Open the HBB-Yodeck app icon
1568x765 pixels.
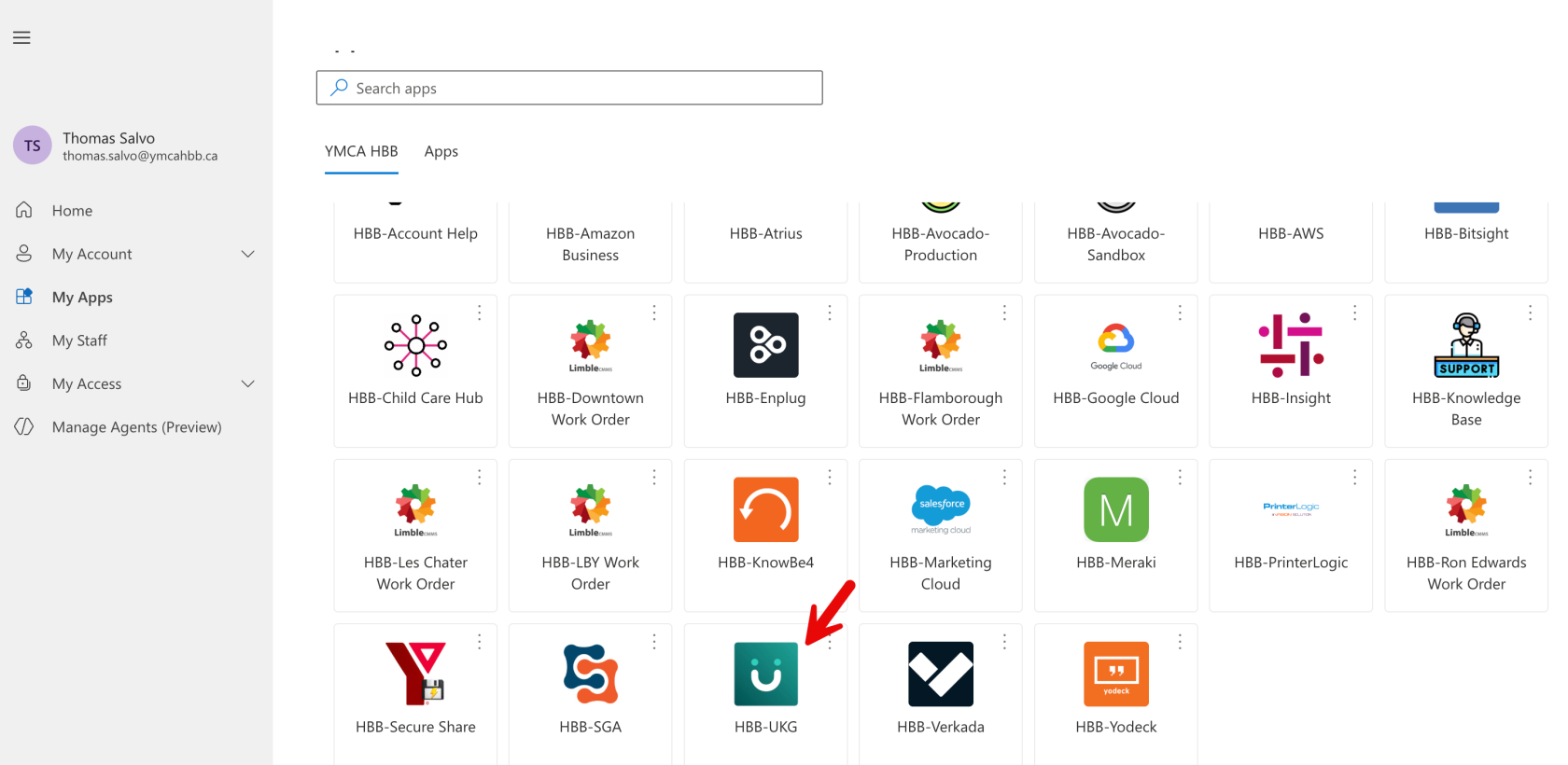point(1116,674)
